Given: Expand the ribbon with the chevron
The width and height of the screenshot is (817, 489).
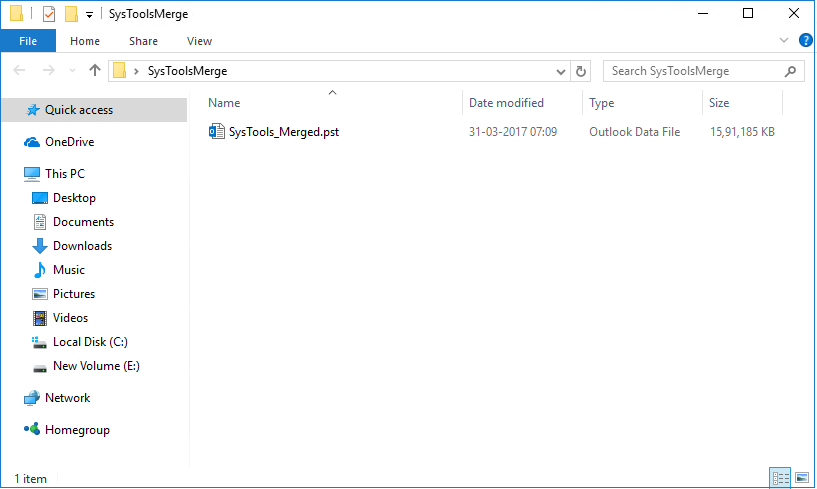Looking at the screenshot, I should click(784, 40).
